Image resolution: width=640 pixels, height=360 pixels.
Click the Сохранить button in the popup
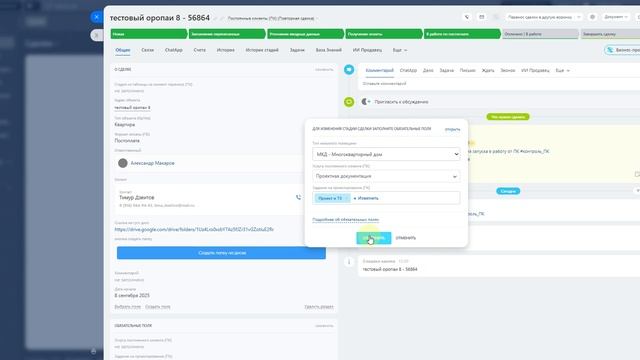tap(373, 238)
